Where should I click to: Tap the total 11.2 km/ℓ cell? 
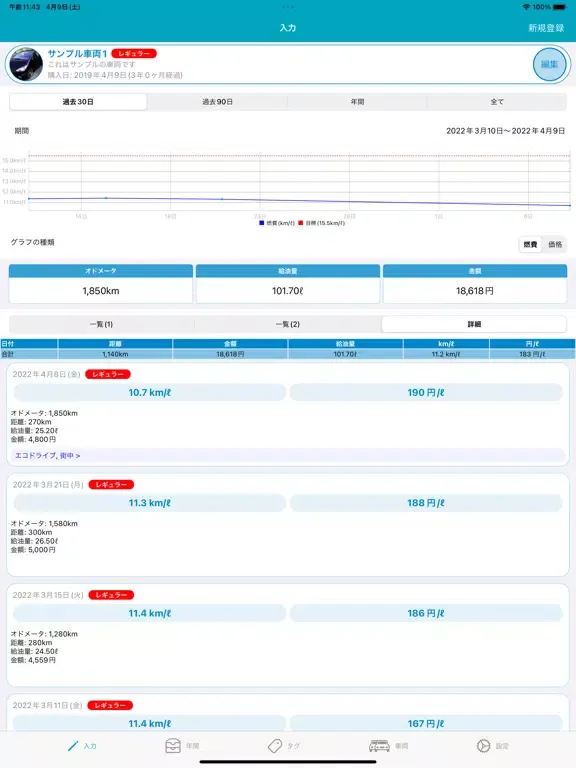coord(446,354)
